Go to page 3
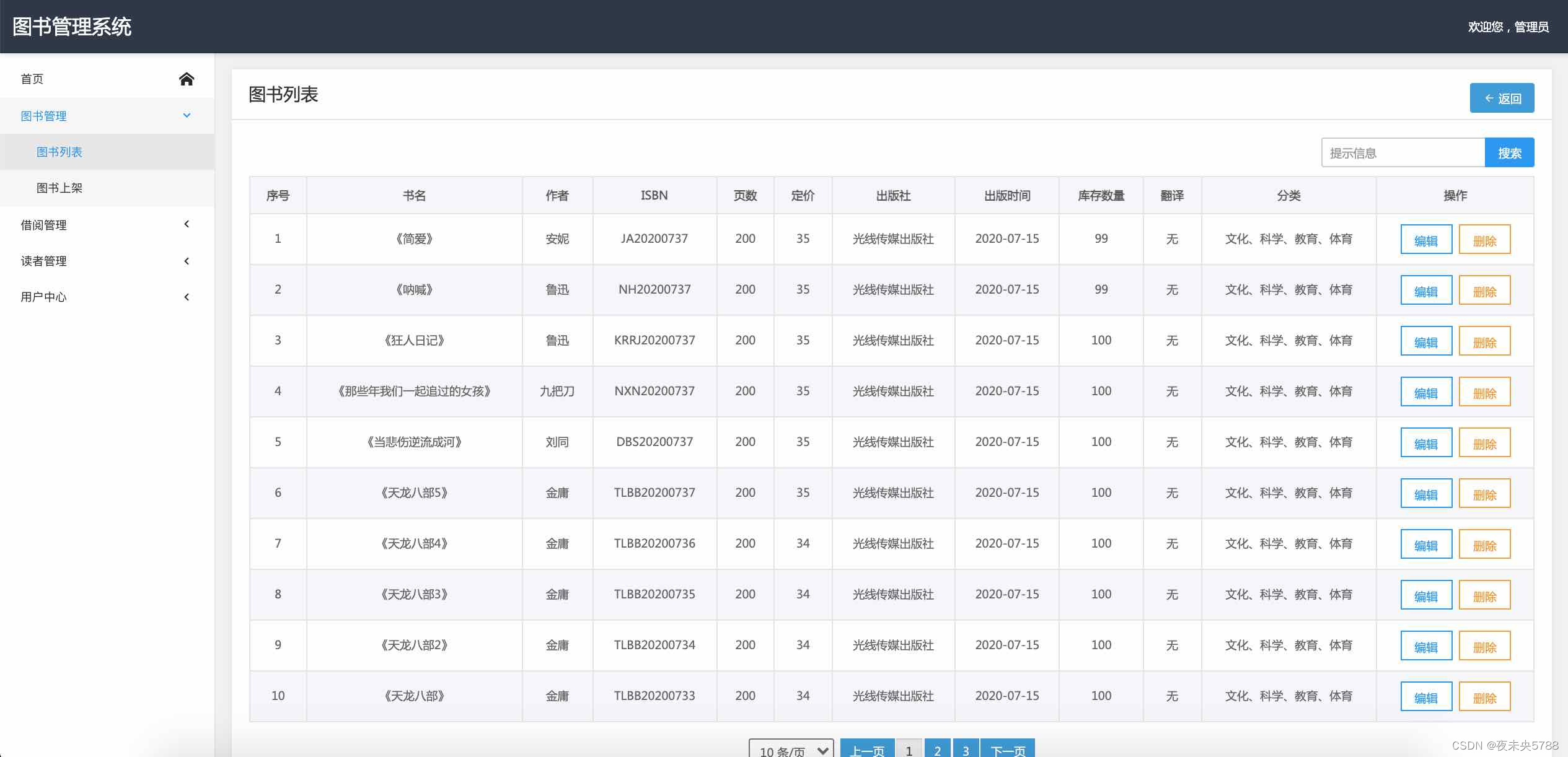The width and height of the screenshot is (1568, 757). pos(966,748)
